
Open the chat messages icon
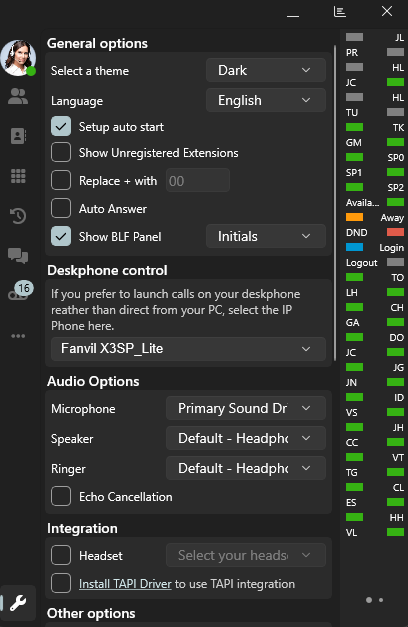click(x=18, y=256)
